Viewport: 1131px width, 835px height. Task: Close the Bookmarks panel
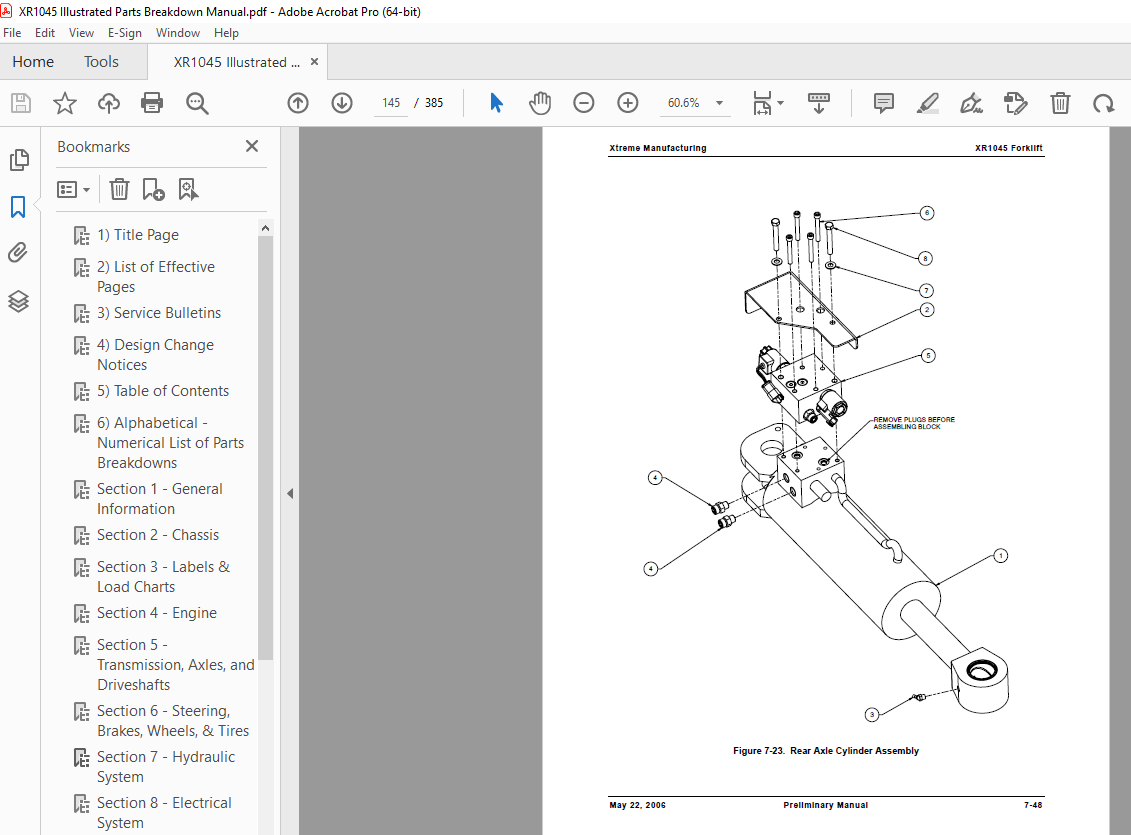(x=252, y=146)
